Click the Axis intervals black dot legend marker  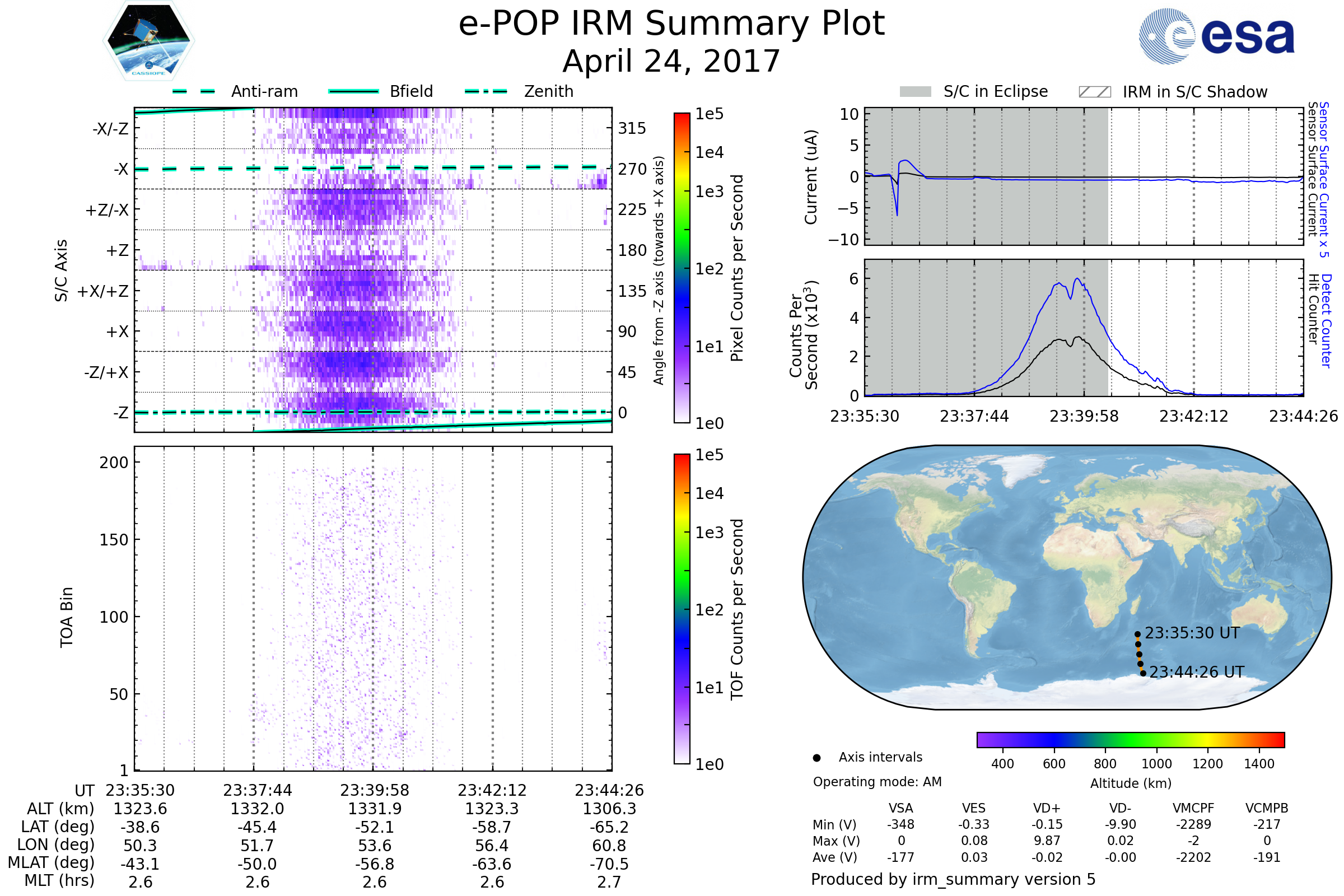816,758
